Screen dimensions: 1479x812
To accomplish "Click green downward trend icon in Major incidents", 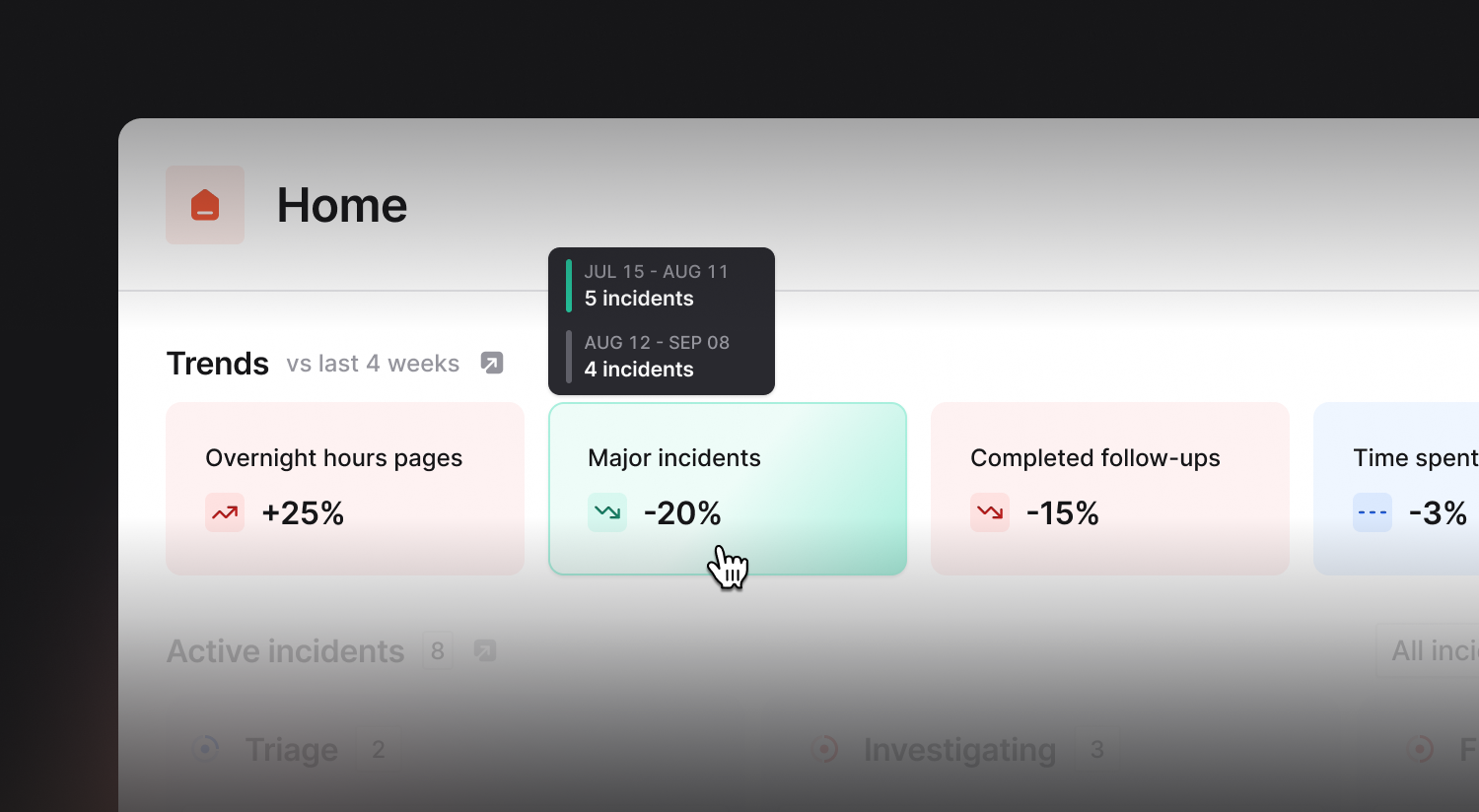I will [x=607, y=512].
